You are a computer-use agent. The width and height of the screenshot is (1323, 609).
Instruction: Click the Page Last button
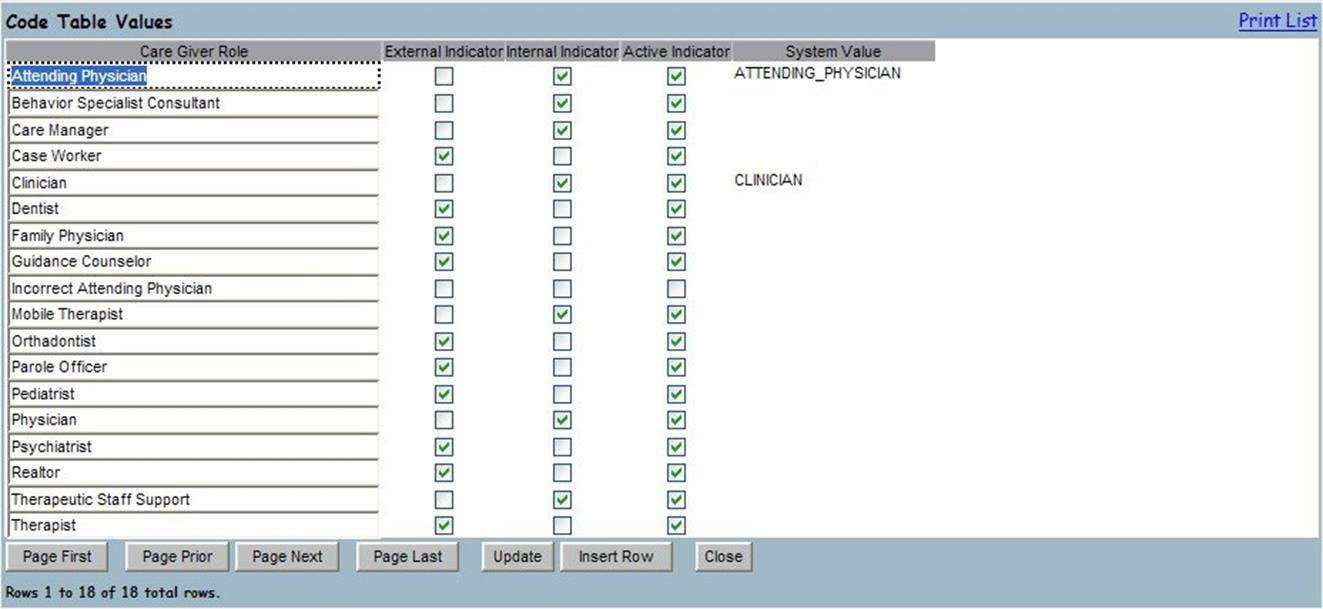(408, 556)
